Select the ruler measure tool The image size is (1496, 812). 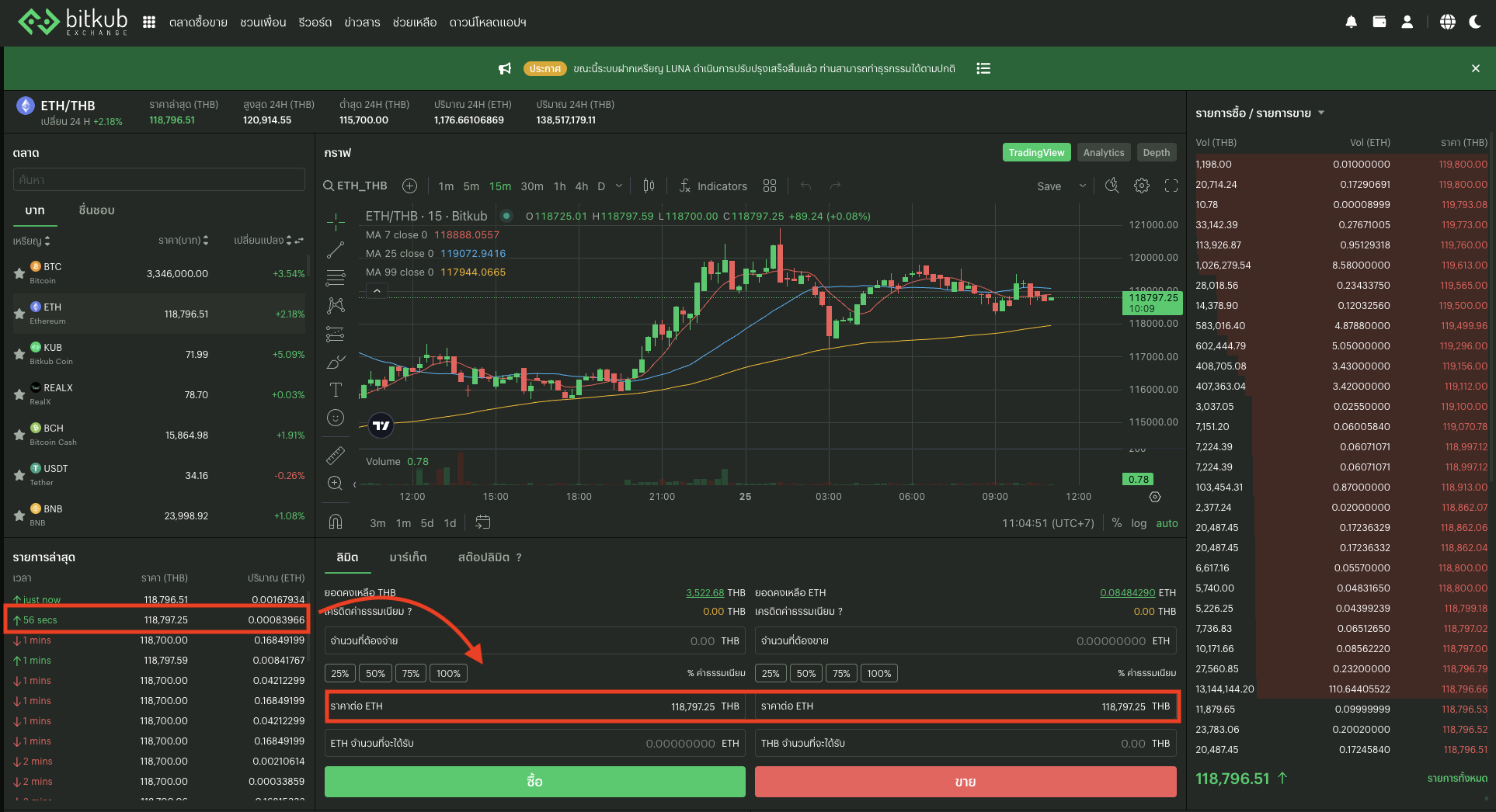coord(336,455)
